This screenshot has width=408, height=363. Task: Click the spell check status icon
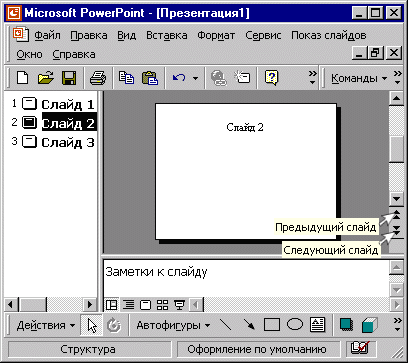click(361, 349)
